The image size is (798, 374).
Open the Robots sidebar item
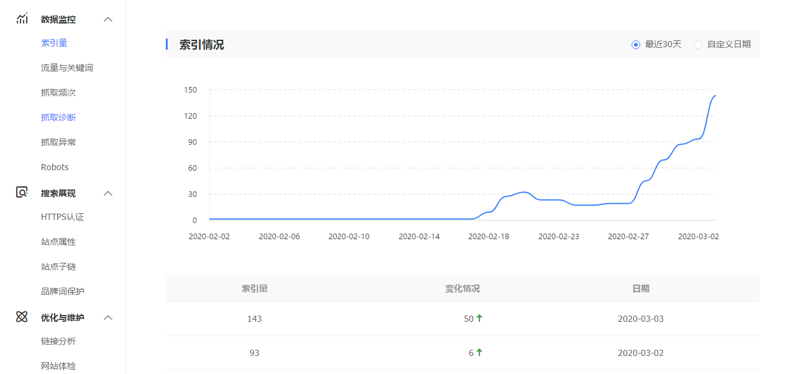[54, 167]
